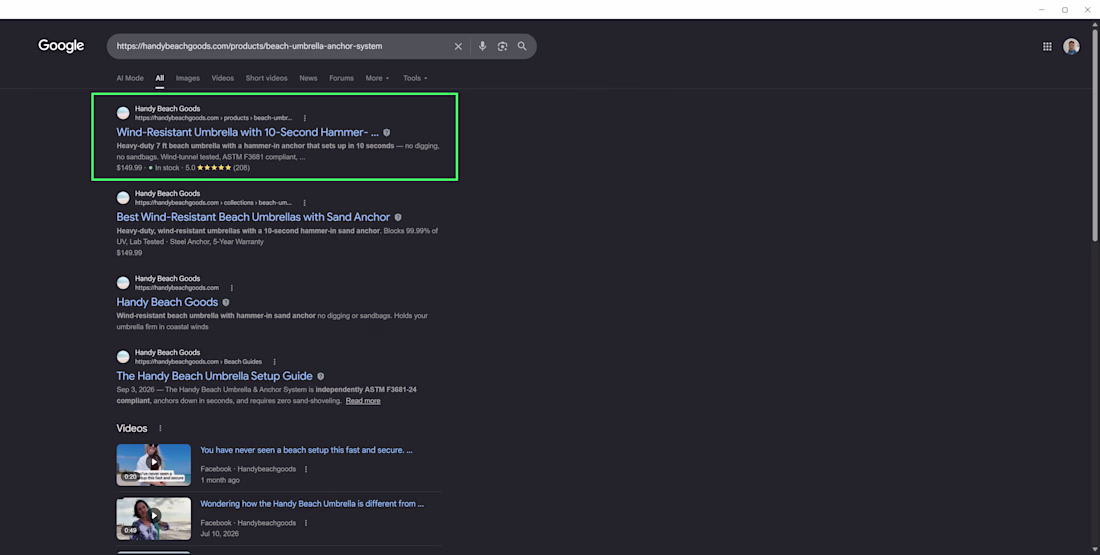Open the Google apps grid
The height and width of the screenshot is (555, 1100).
[x=1047, y=46]
